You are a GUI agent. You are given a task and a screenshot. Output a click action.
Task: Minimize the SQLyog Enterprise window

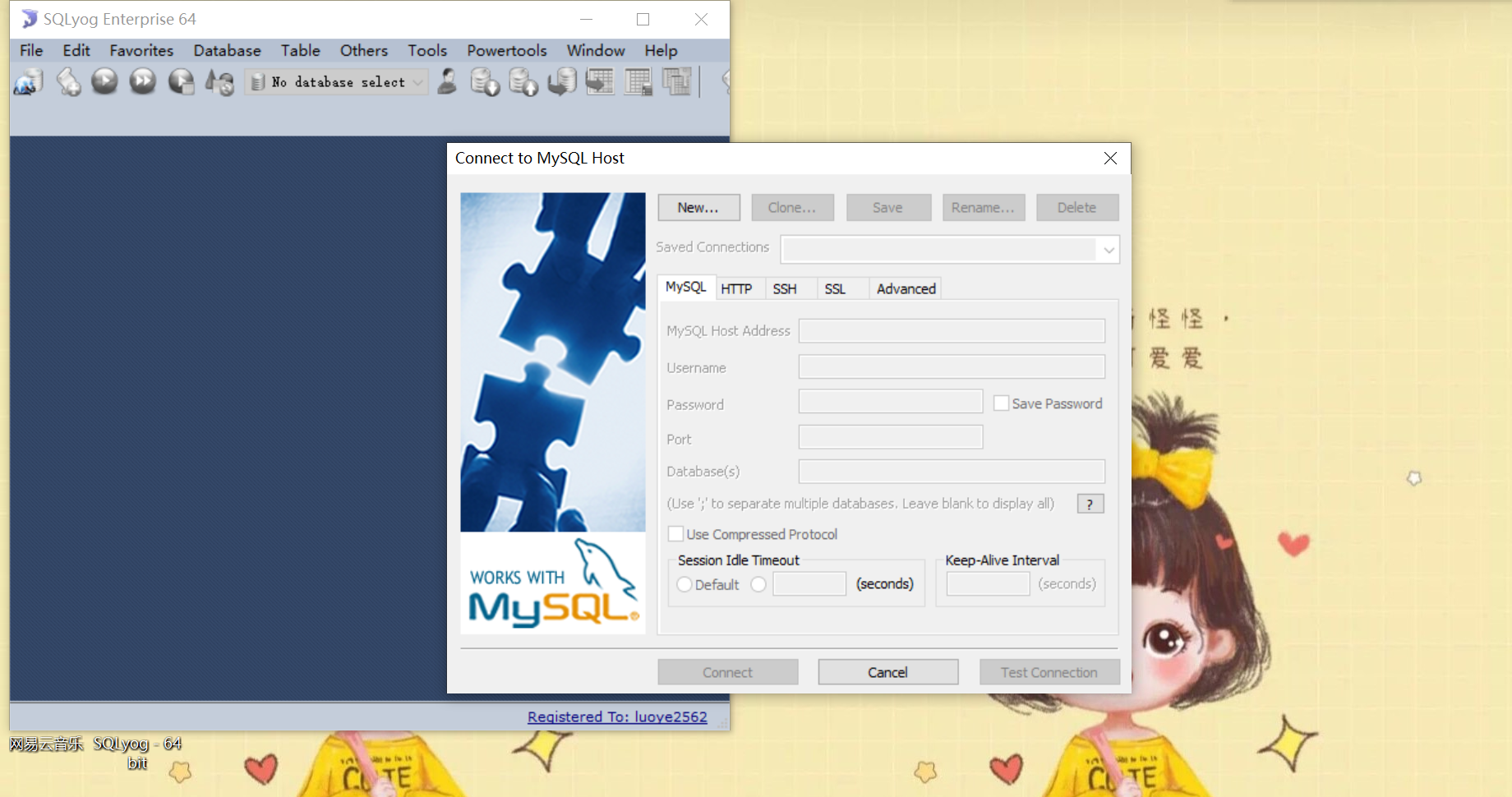click(586, 19)
